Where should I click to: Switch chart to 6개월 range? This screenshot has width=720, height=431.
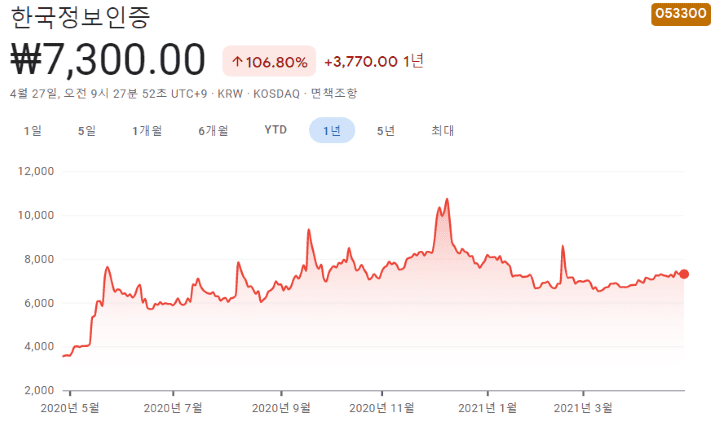click(213, 131)
